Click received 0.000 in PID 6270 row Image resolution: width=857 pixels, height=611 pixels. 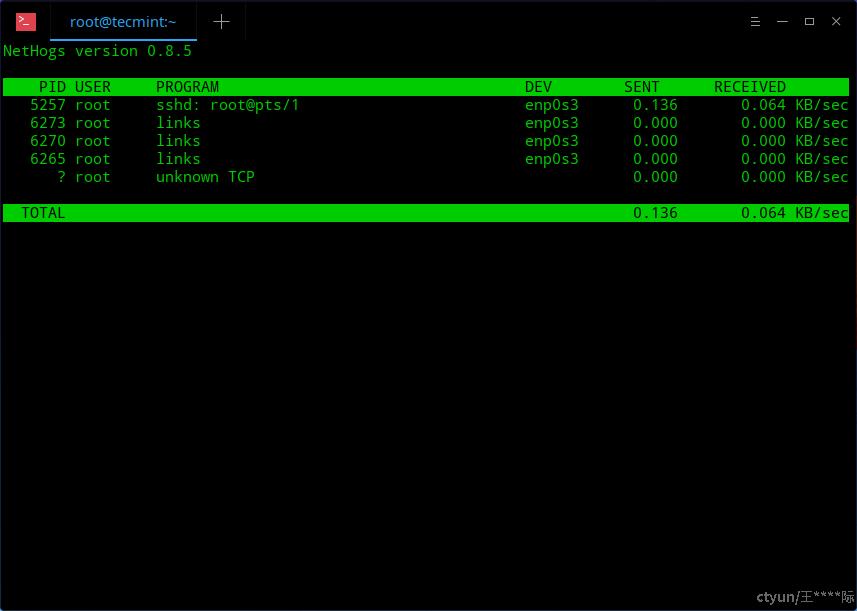coord(764,141)
